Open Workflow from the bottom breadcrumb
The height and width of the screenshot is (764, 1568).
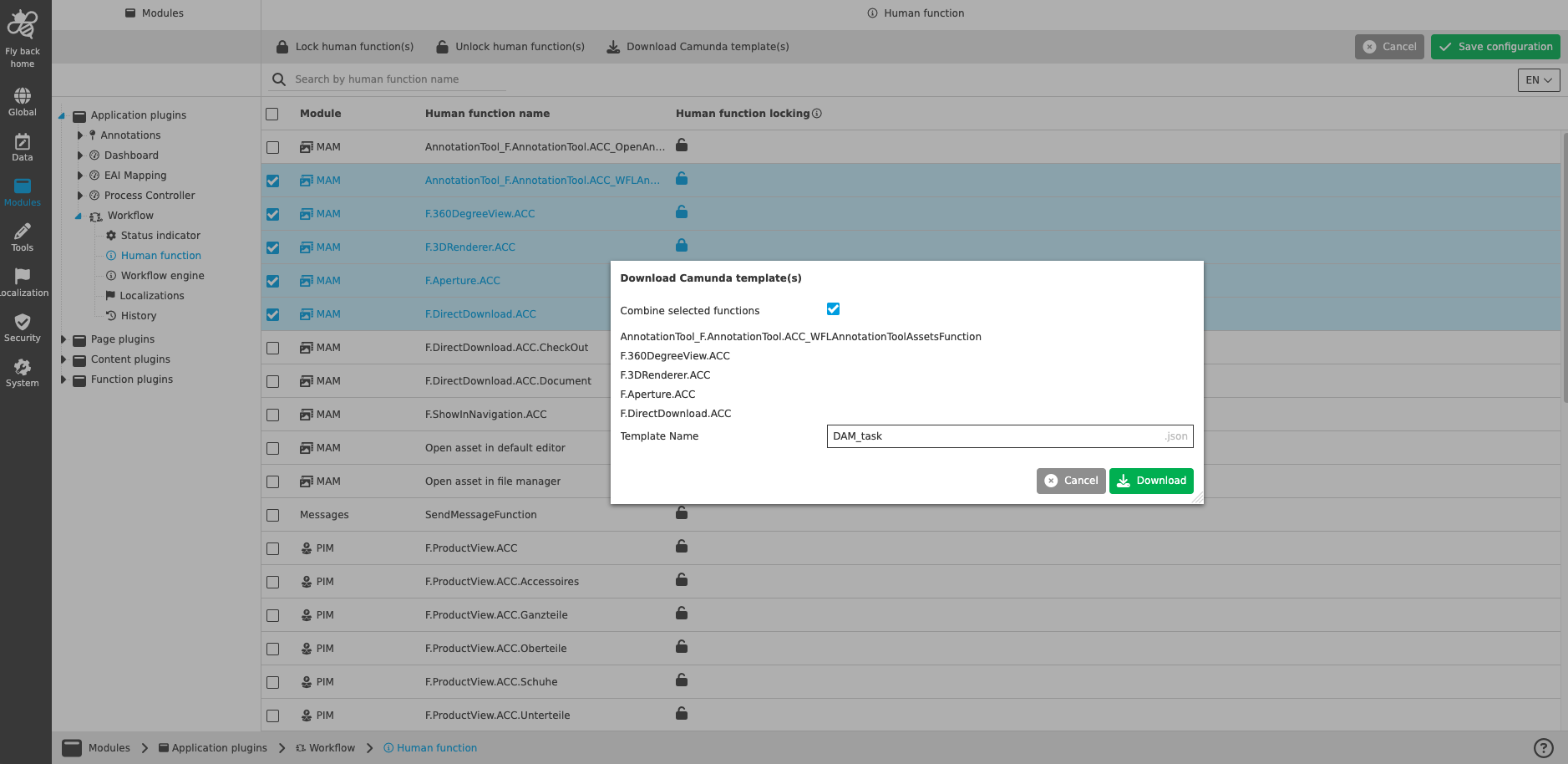[332, 747]
